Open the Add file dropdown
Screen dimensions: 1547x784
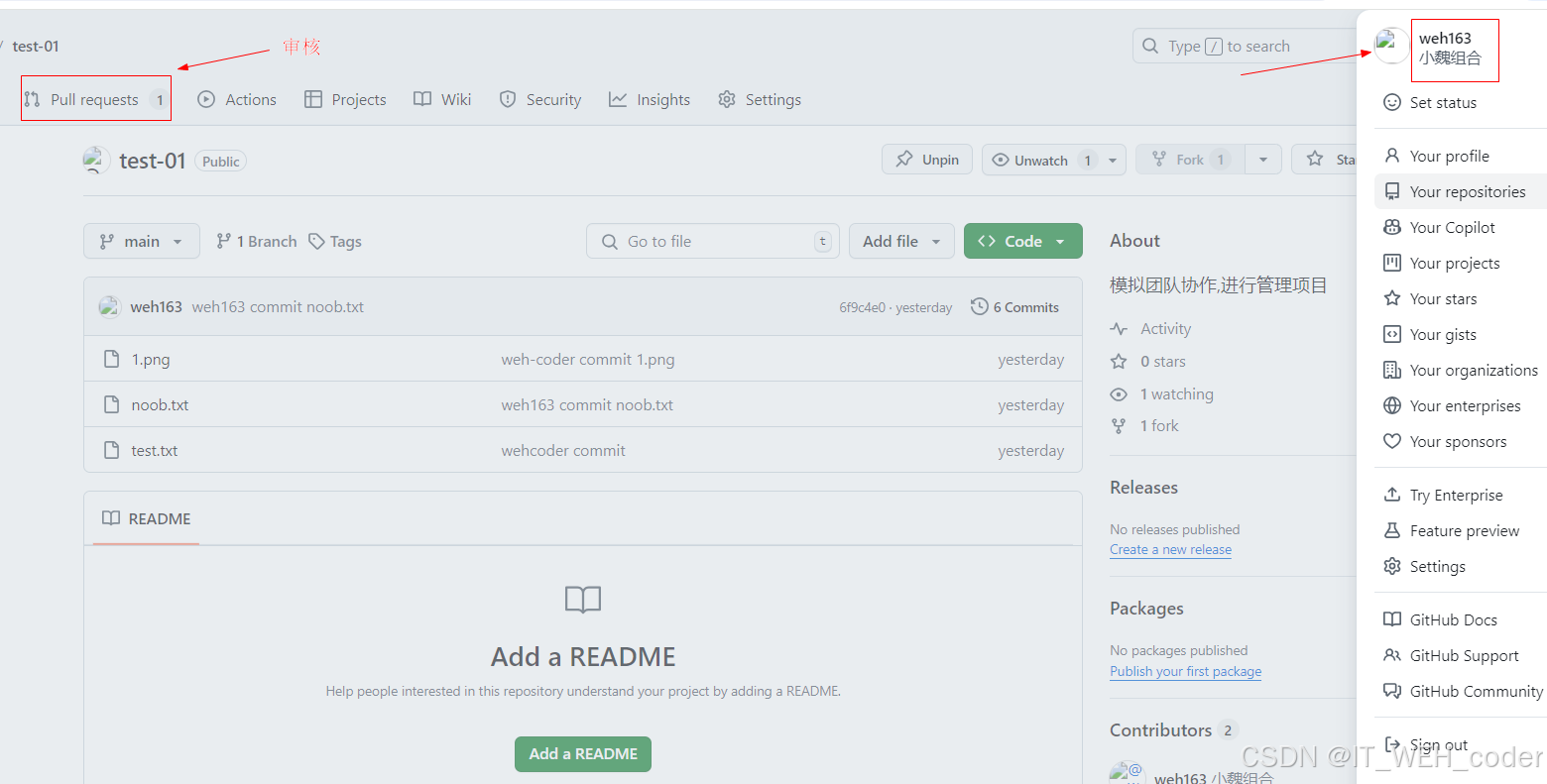coord(901,241)
